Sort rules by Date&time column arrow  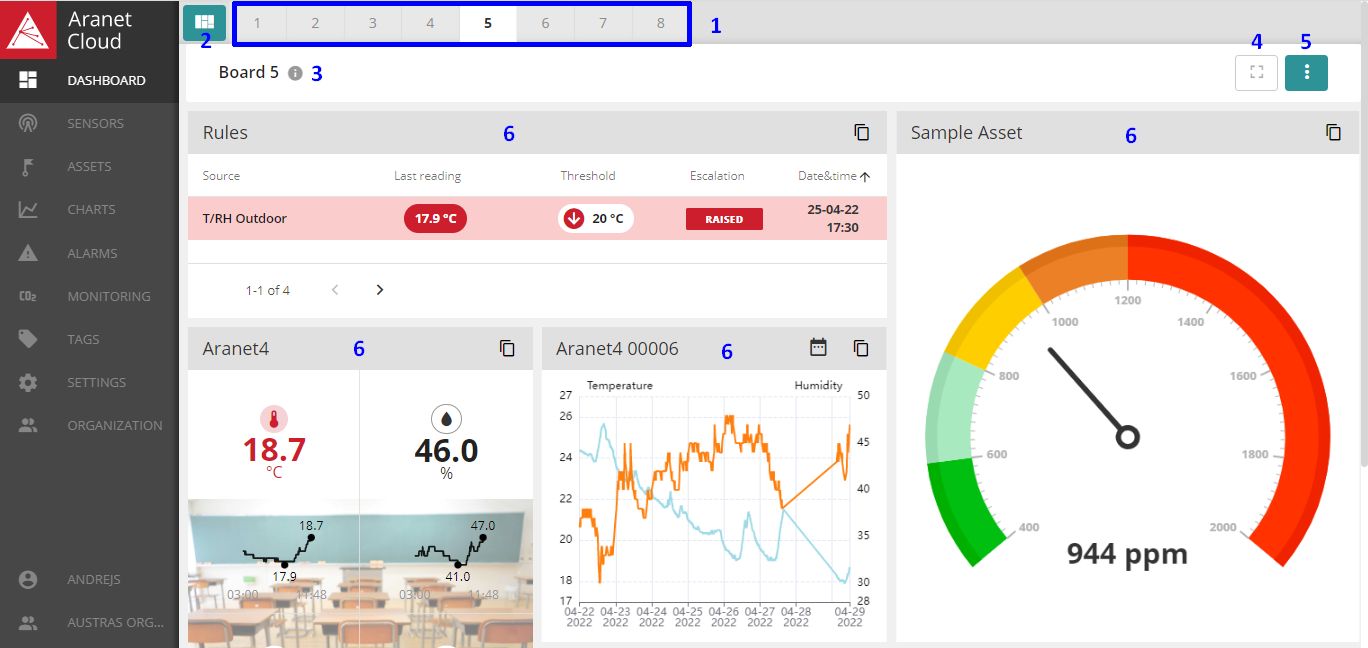click(865, 176)
